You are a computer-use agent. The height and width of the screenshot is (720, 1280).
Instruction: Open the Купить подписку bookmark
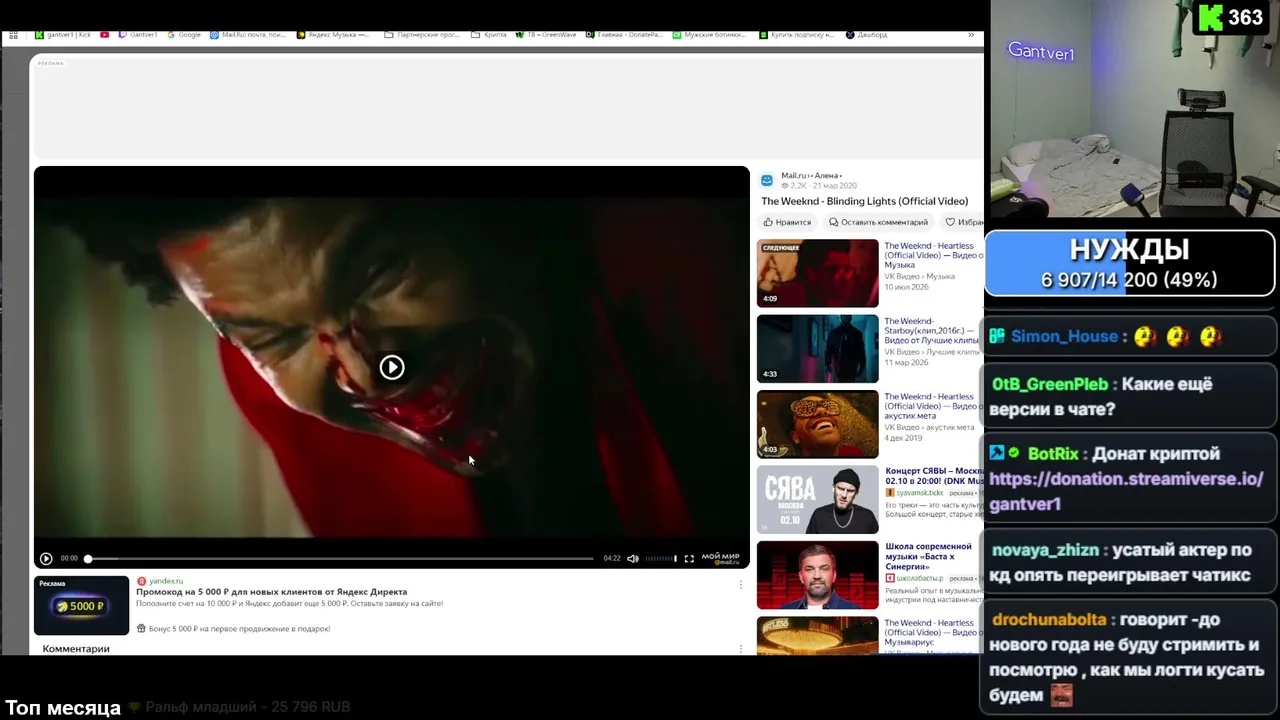pos(798,35)
